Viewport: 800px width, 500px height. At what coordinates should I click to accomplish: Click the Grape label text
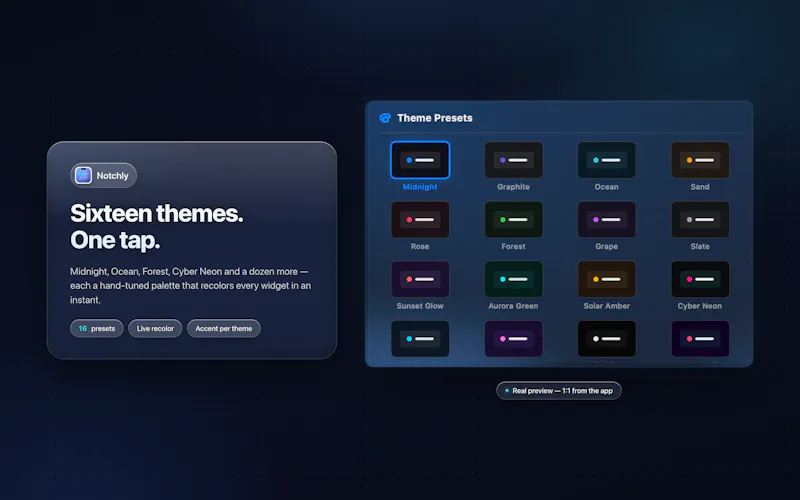click(607, 246)
